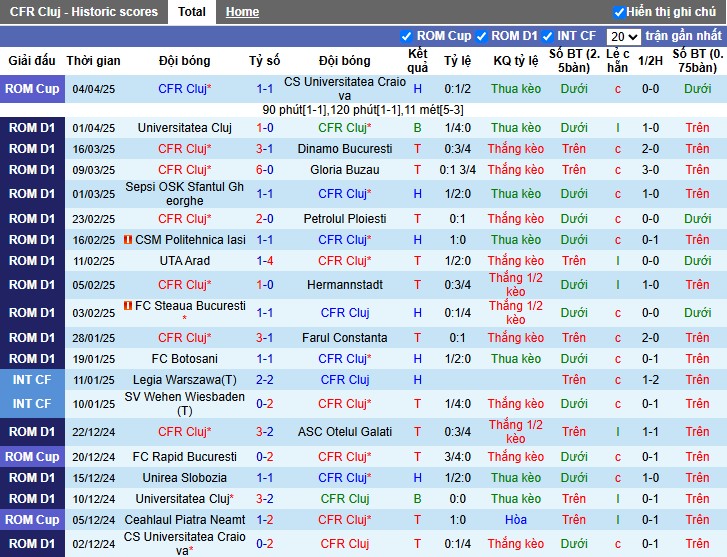Click the ROM Cup label for 20/12/24
The width and height of the screenshot is (727, 557).
click(x=32, y=456)
